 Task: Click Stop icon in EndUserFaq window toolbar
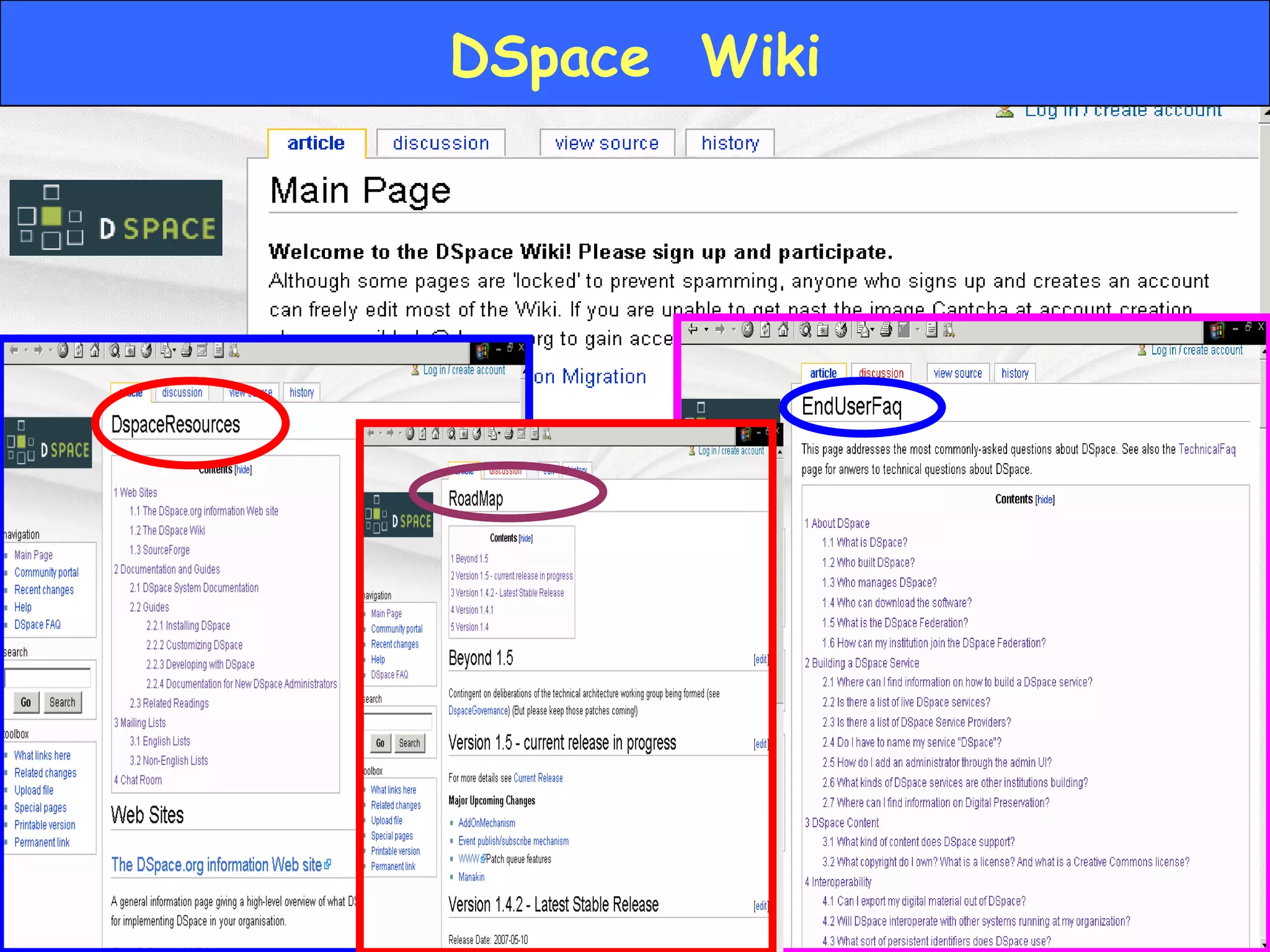coord(747,329)
